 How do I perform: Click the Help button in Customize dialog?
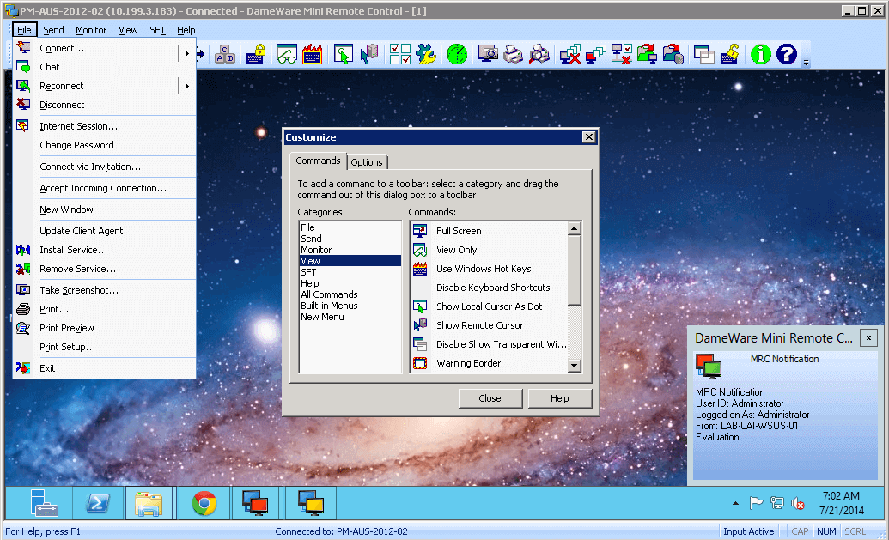coord(559,399)
